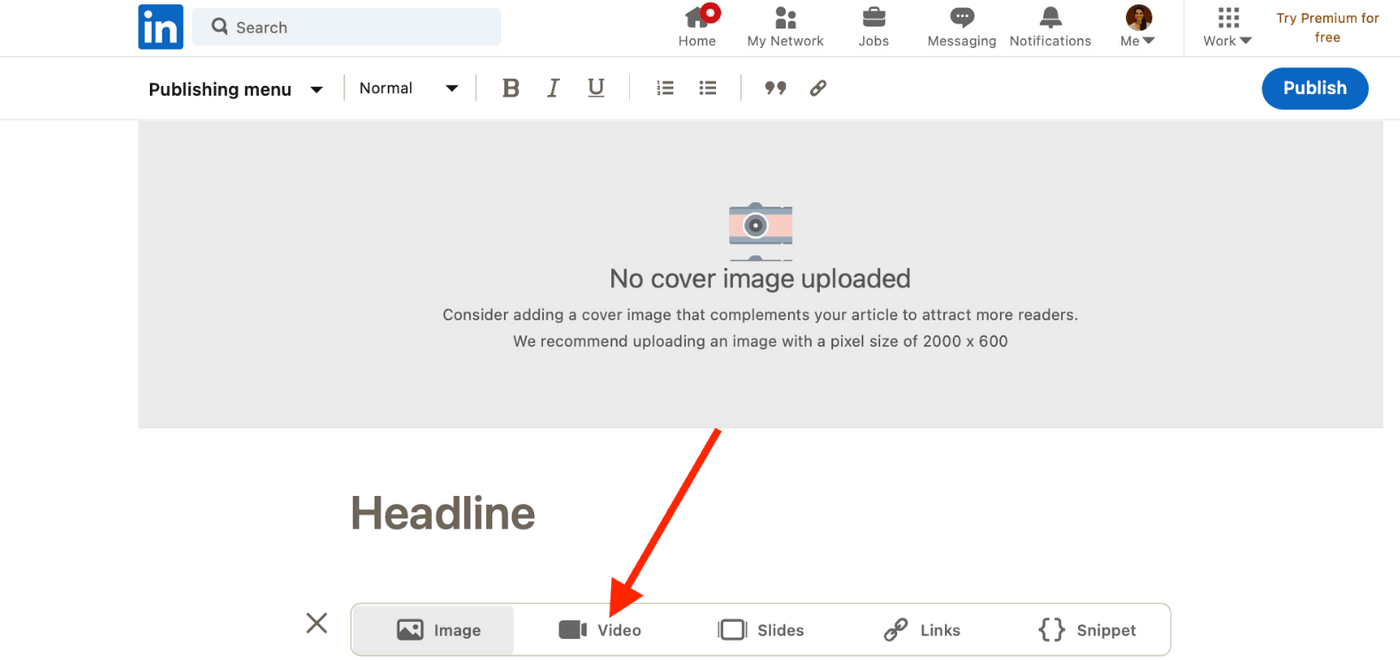This screenshot has width=1400, height=660.
Task: Open the Notifications panel
Action: [1050, 27]
